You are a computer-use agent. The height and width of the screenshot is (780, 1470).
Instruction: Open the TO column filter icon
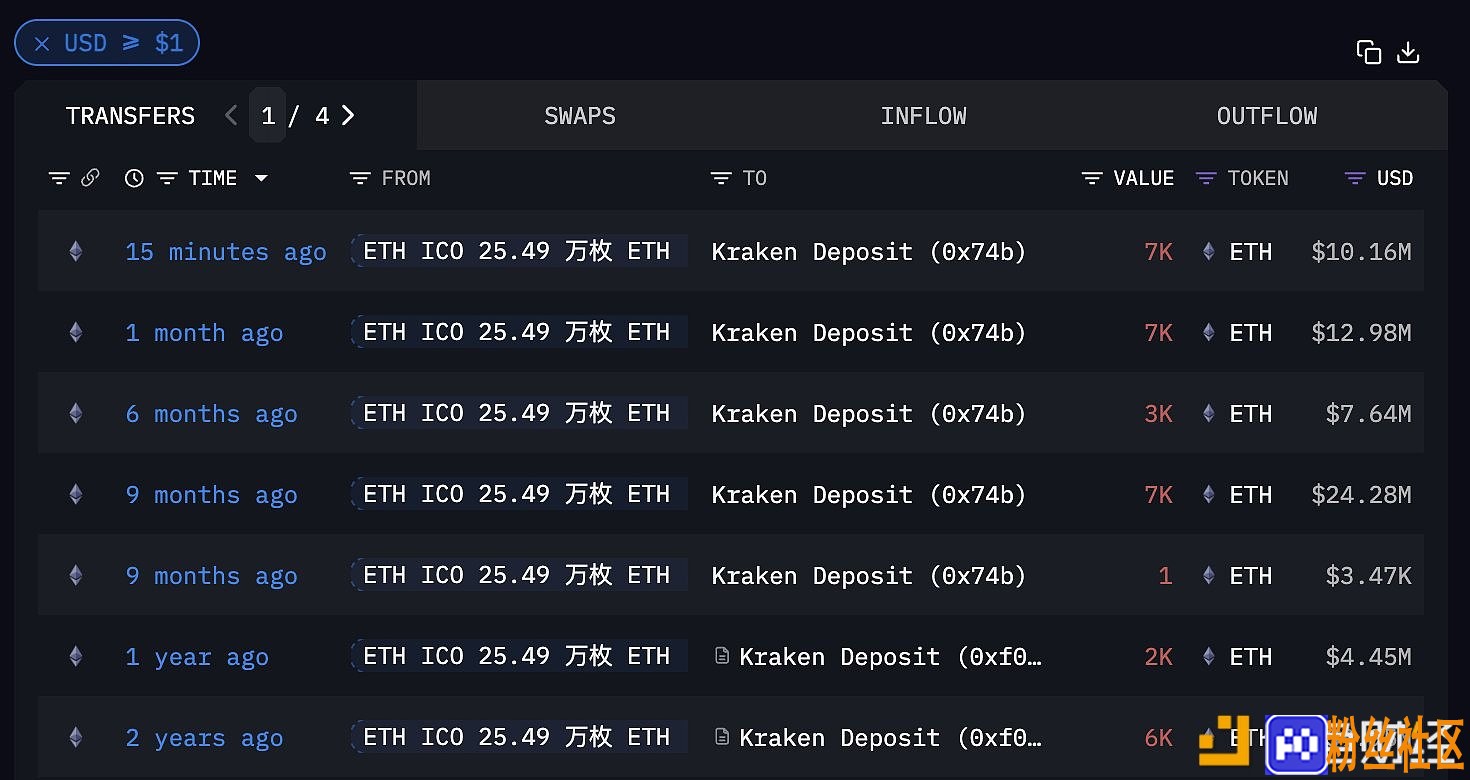(x=721, y=178)
